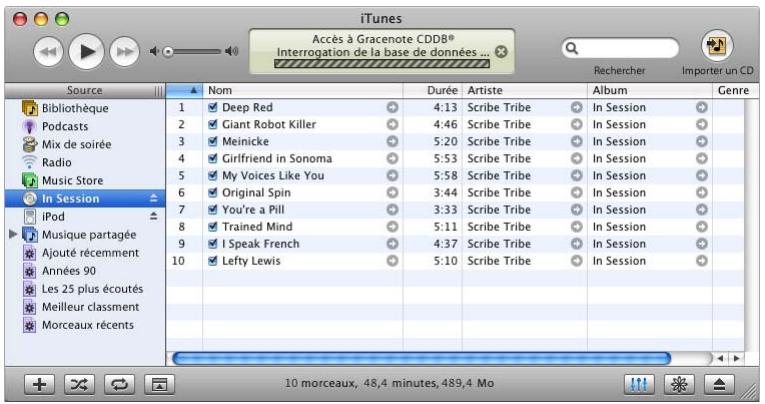Click artist arrow in Trained Mind row
Image resolution: width=765 pixels, height=404 pixels.
[x=577, y=226]
